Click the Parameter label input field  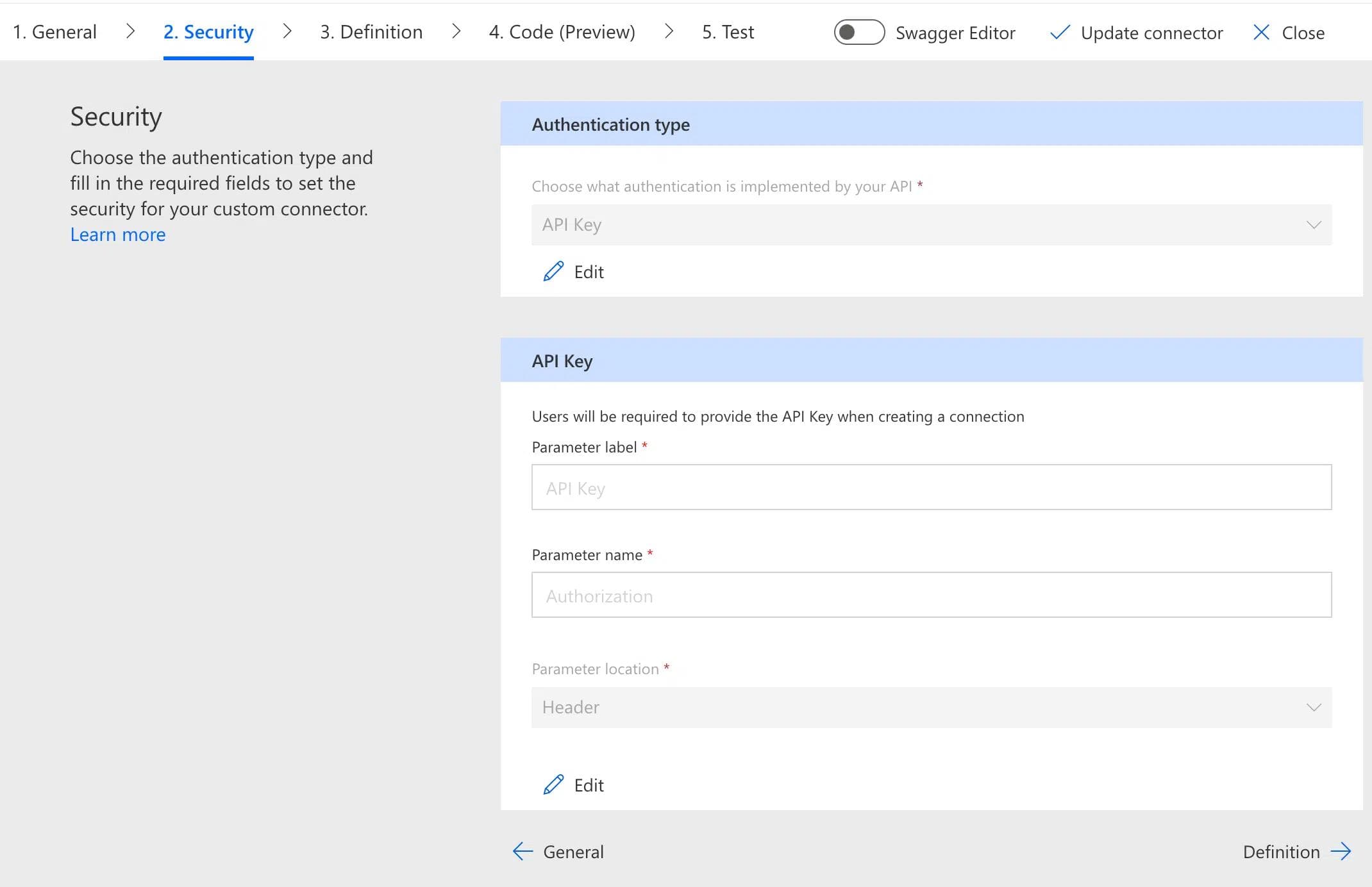pos(931,488)
